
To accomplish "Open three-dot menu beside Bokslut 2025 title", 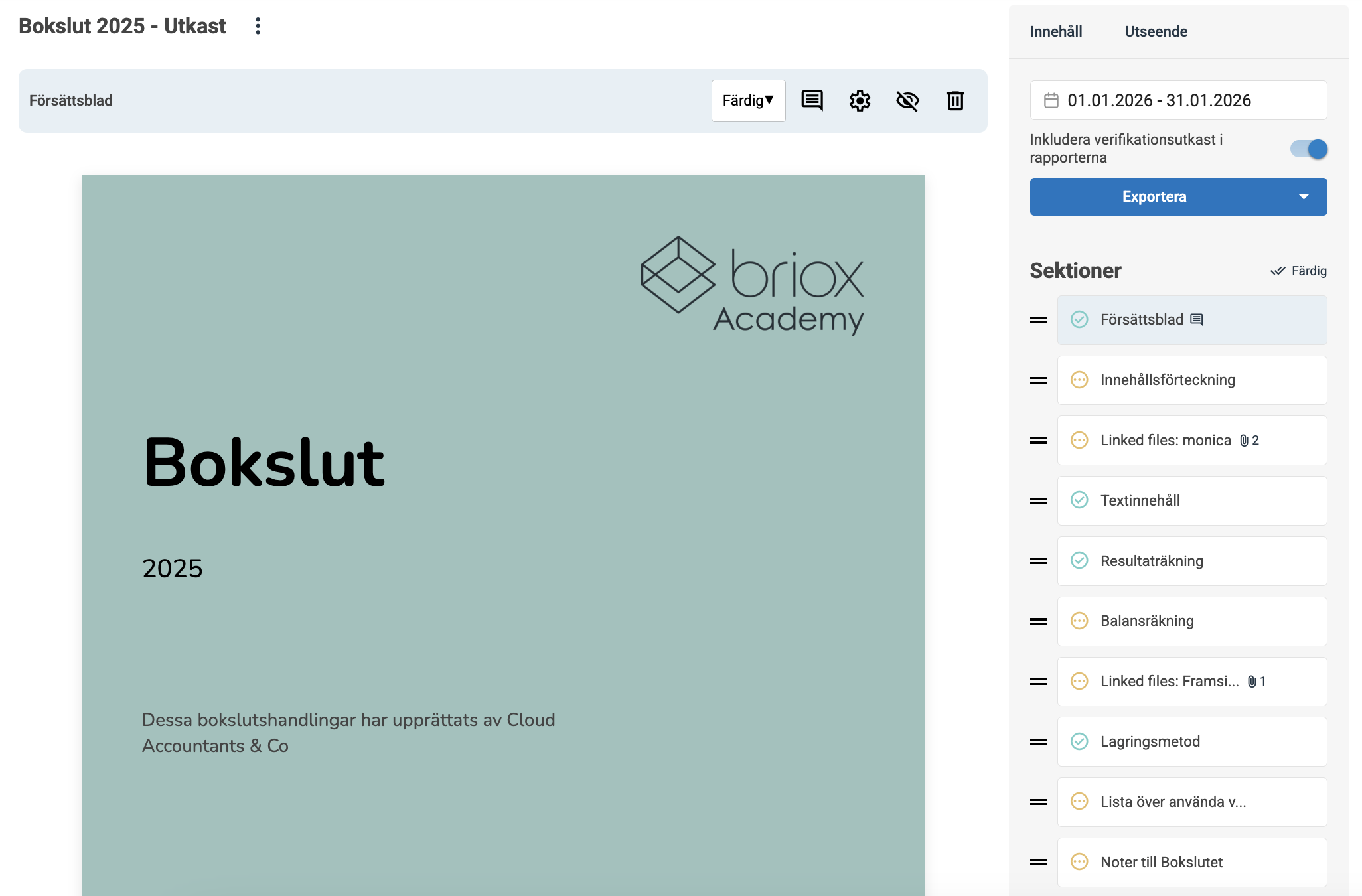I will pyautogui.click(x=258, y=26).
